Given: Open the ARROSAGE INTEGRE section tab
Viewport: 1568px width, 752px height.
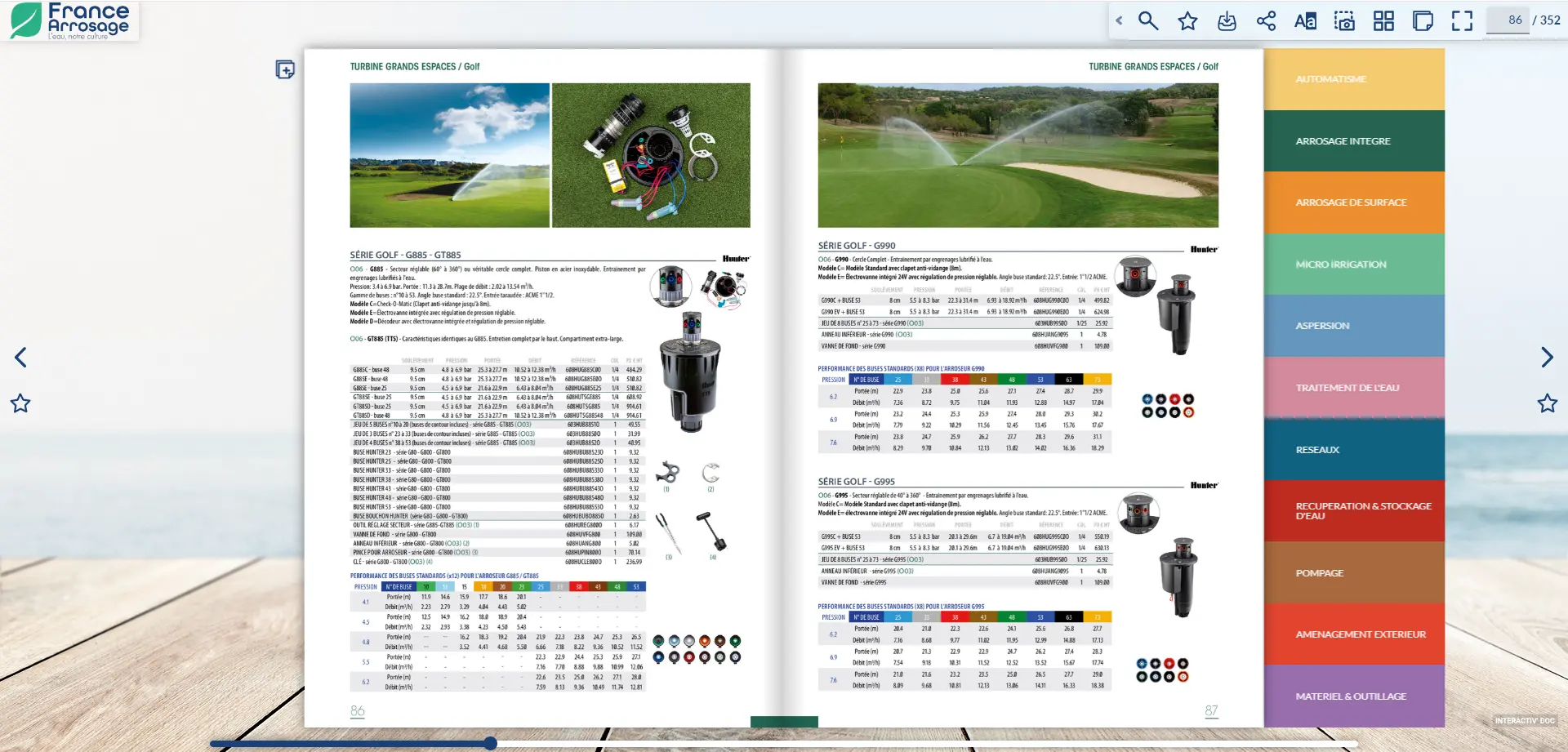Looking at the screenshot, I should [1353, 141].
